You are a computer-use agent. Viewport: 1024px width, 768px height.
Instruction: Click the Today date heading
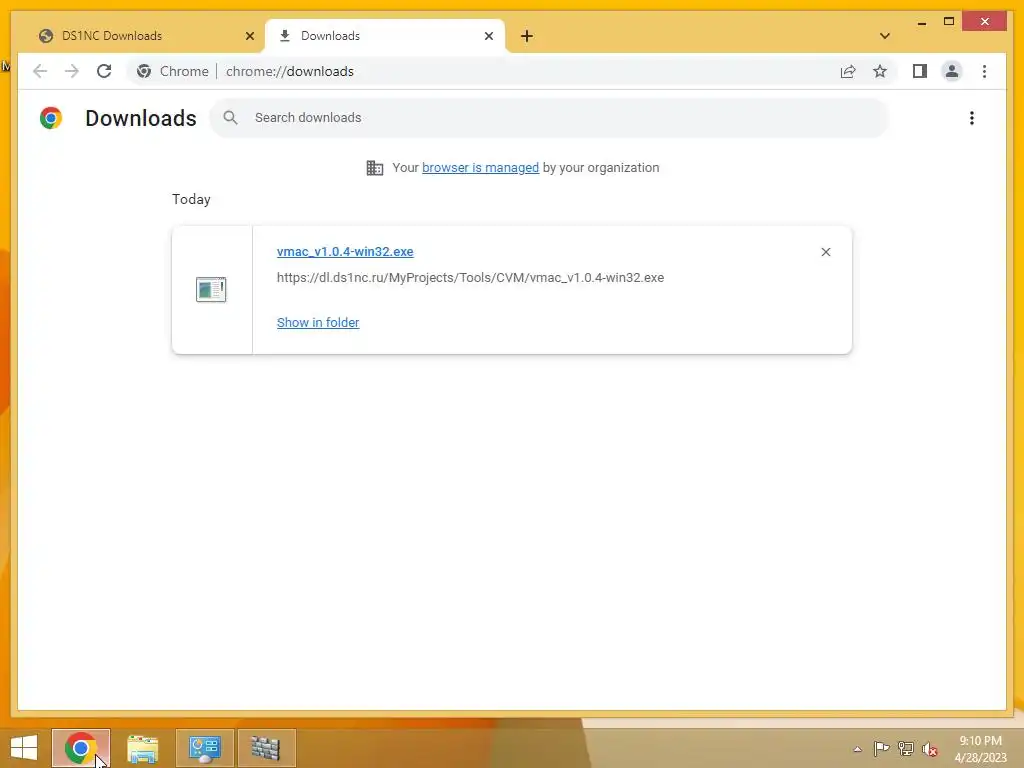coord(191,199)
